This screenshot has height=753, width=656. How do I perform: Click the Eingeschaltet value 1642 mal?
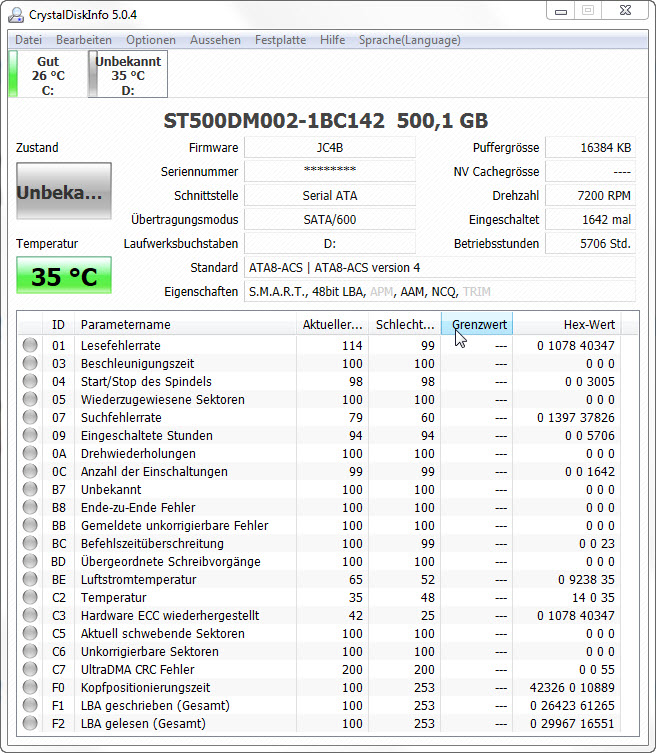coord(591,219)
